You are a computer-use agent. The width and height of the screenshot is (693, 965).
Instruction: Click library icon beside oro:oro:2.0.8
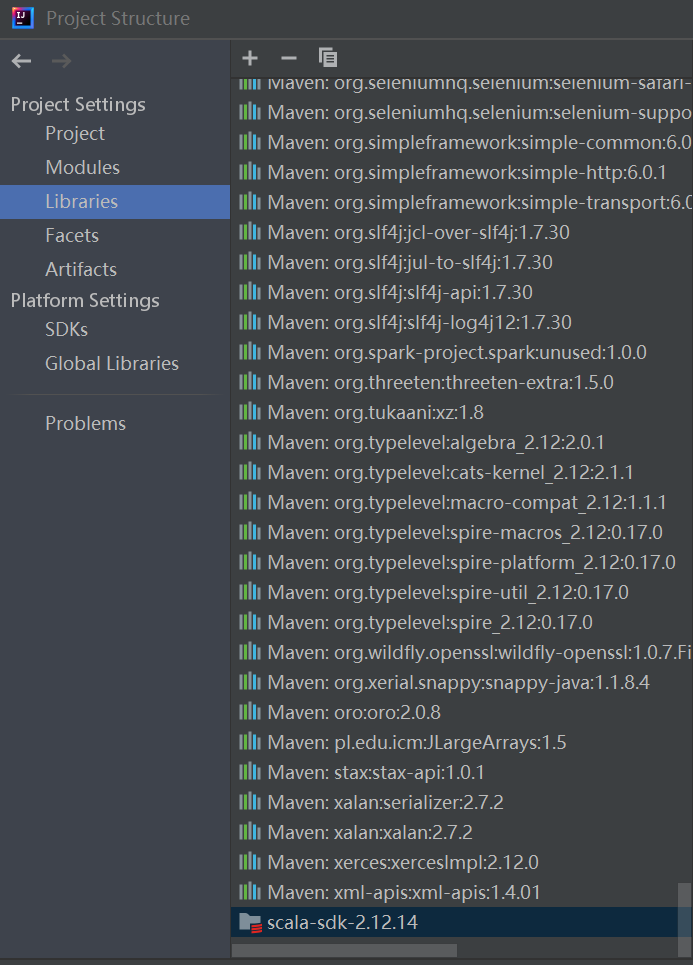tap(250, 712)
